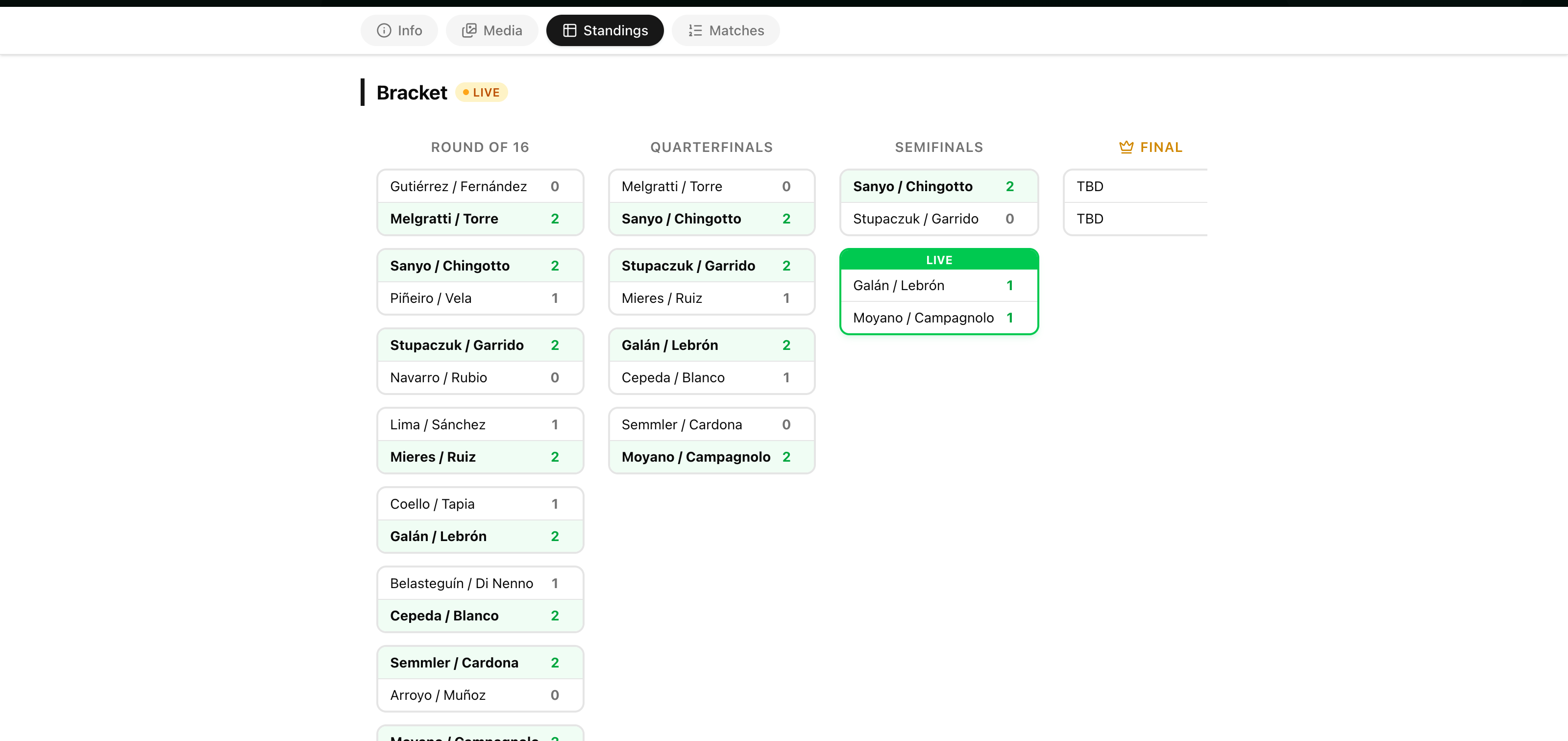The width and height of the screenshot is (1568, 741).
Task: Click the Media gallery icon
Action: click(469, 30)
